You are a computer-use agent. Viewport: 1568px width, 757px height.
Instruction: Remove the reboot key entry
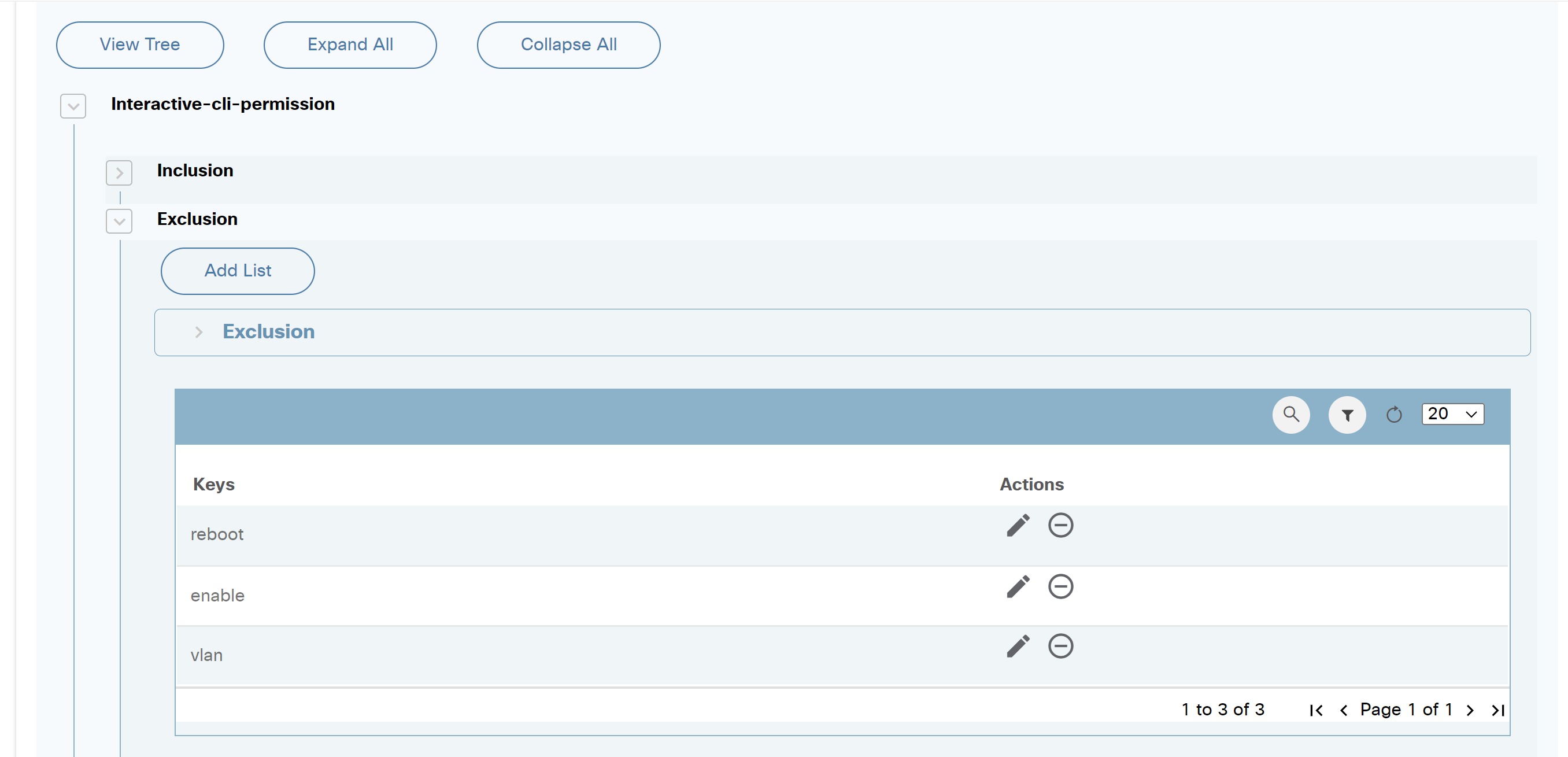[x=1060, y=525]
